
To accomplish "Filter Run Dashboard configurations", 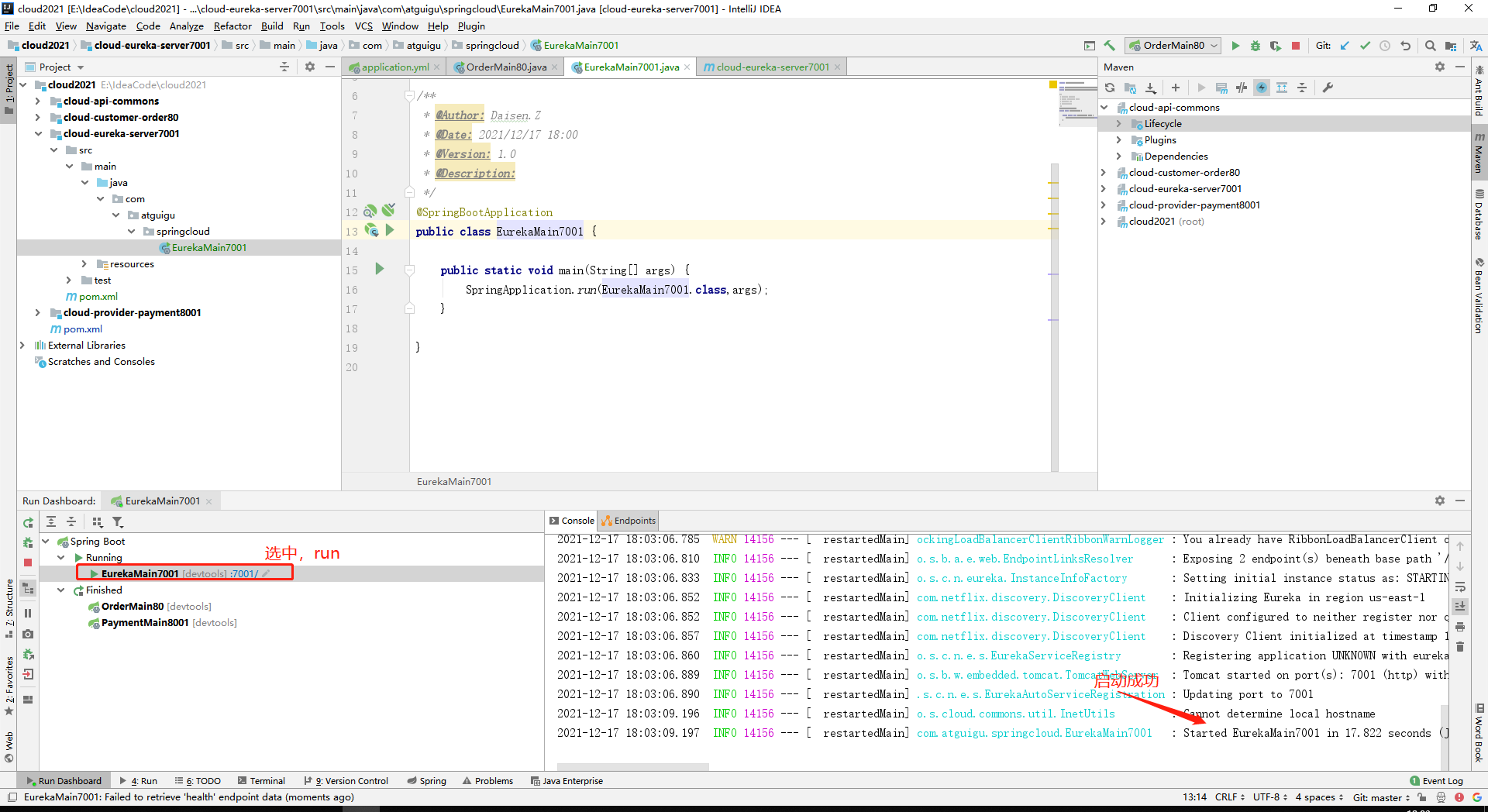I will point(118,522).
